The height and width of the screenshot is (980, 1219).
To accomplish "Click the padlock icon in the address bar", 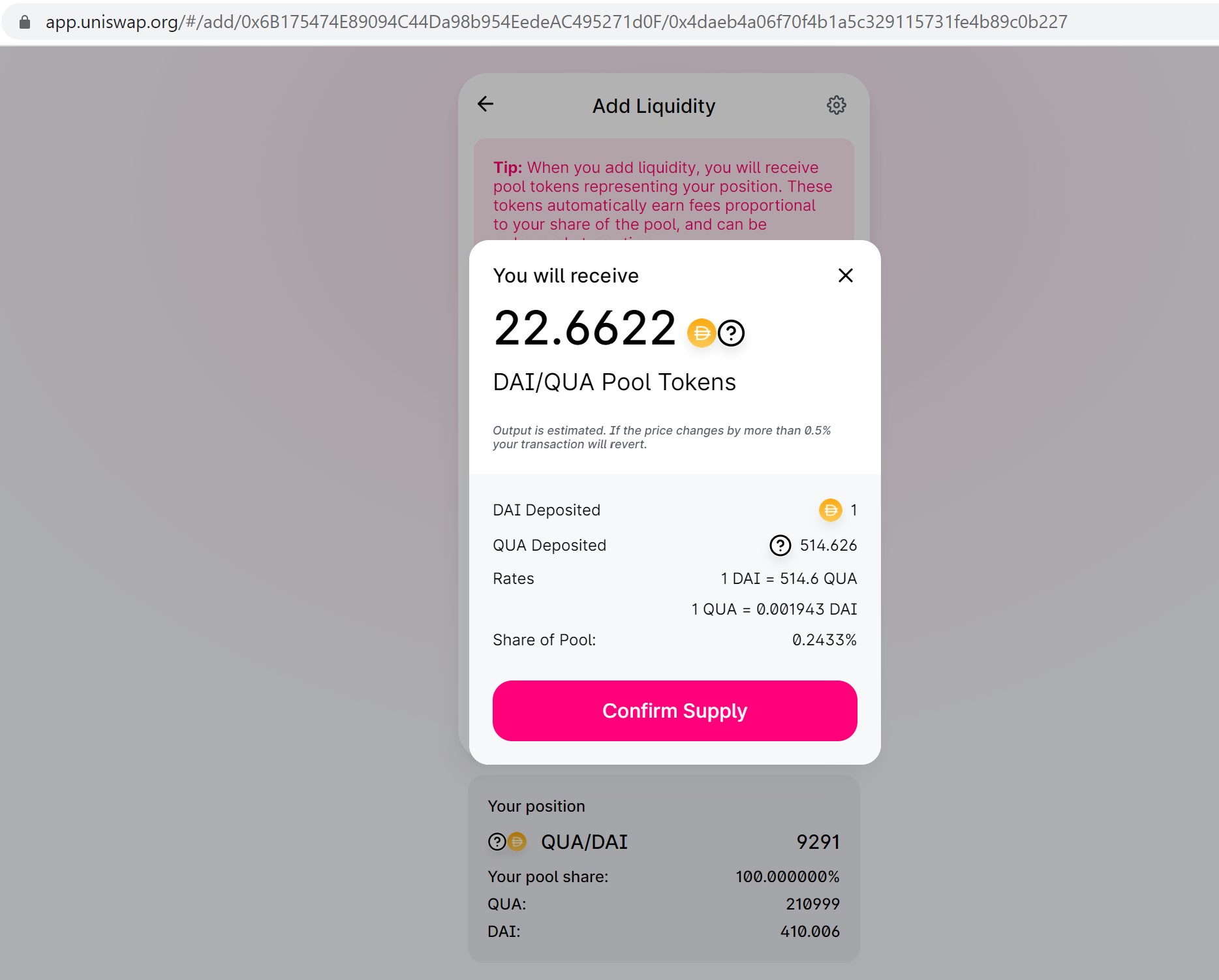I will tap(25, 22).
